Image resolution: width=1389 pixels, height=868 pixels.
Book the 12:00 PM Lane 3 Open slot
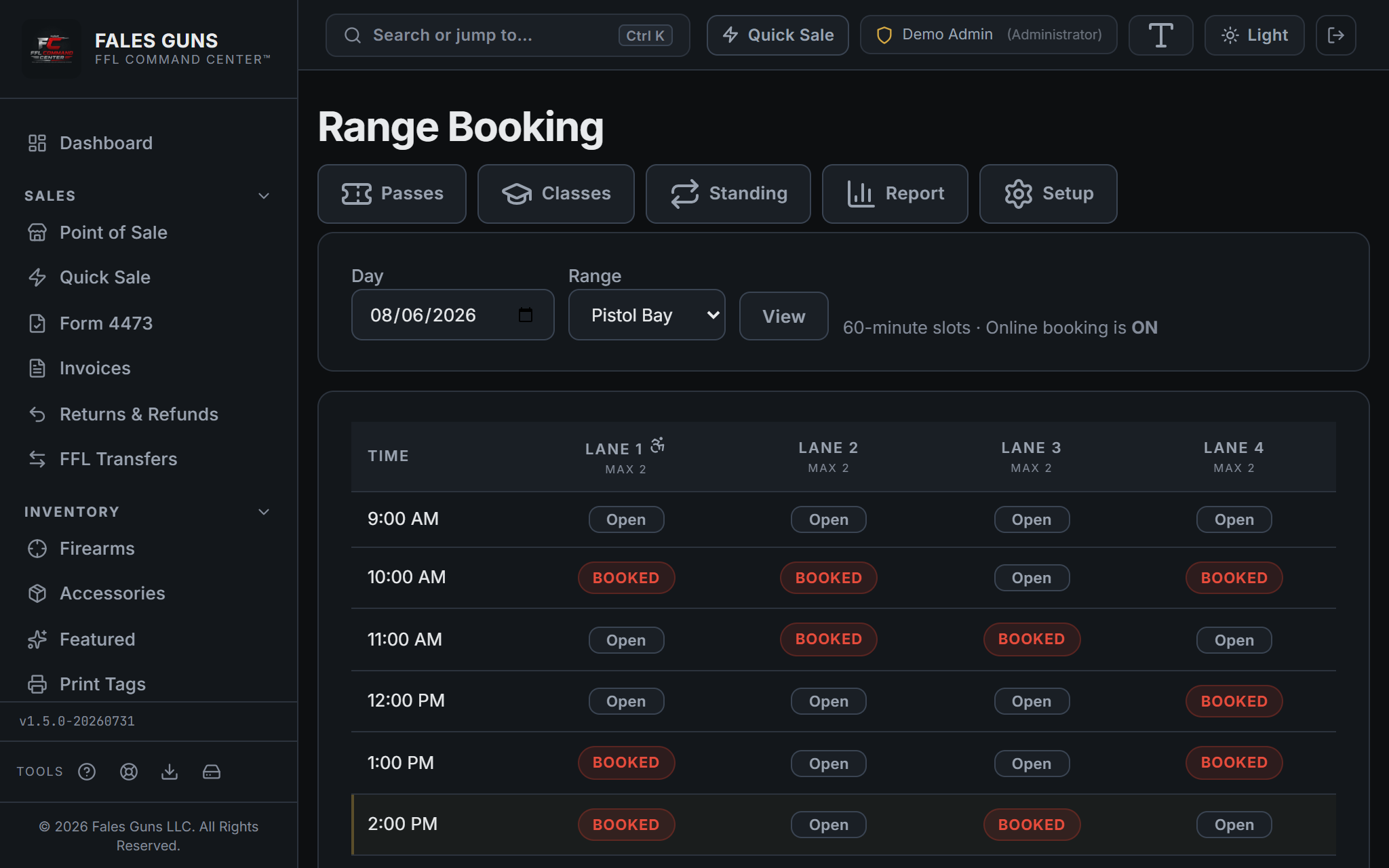point(1032,701)
